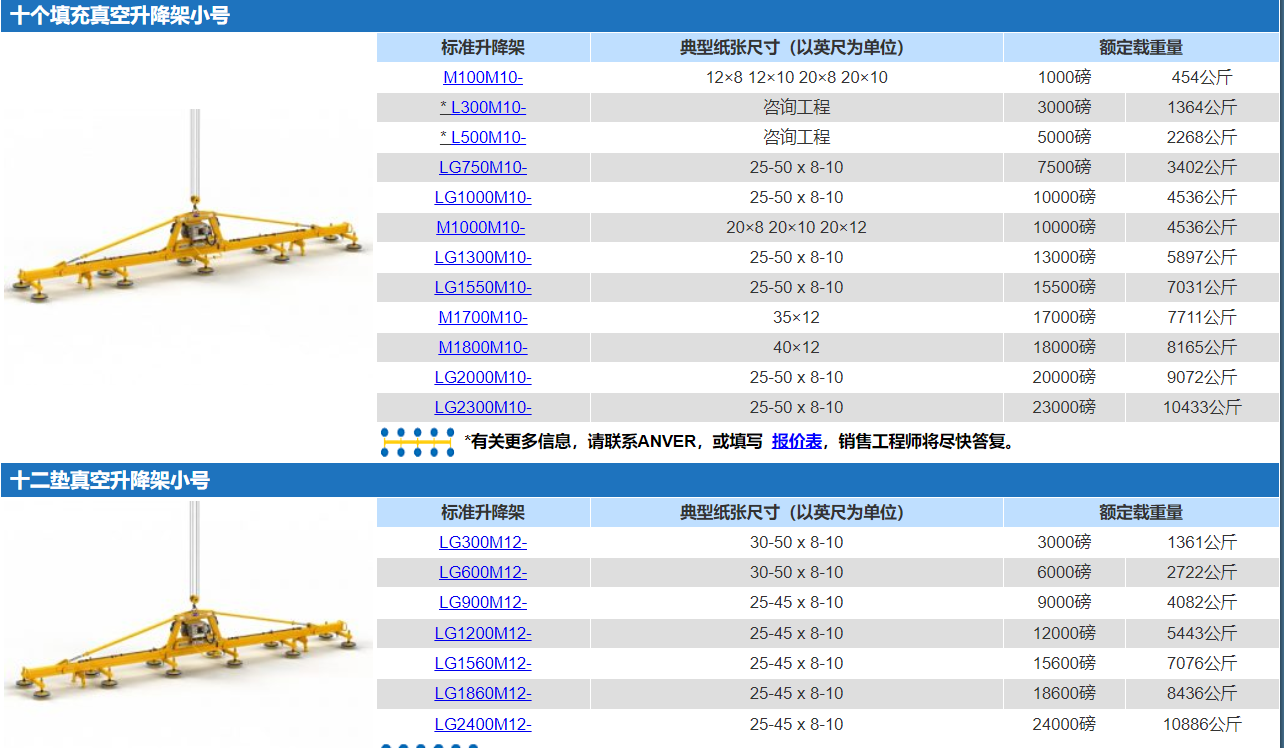Screen dimensions: 1284x748
Task: Click 典型纸张尺寸 header in ten-pad table
Action: (796, 47)
